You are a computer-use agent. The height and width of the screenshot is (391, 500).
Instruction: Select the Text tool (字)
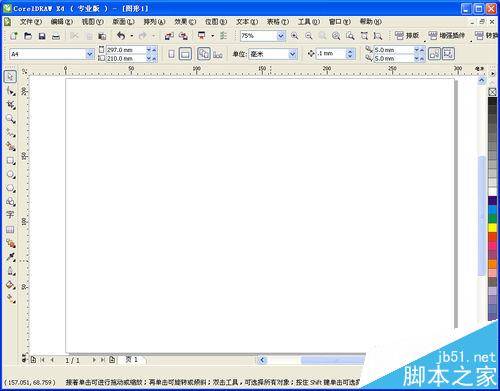point(10,215)
